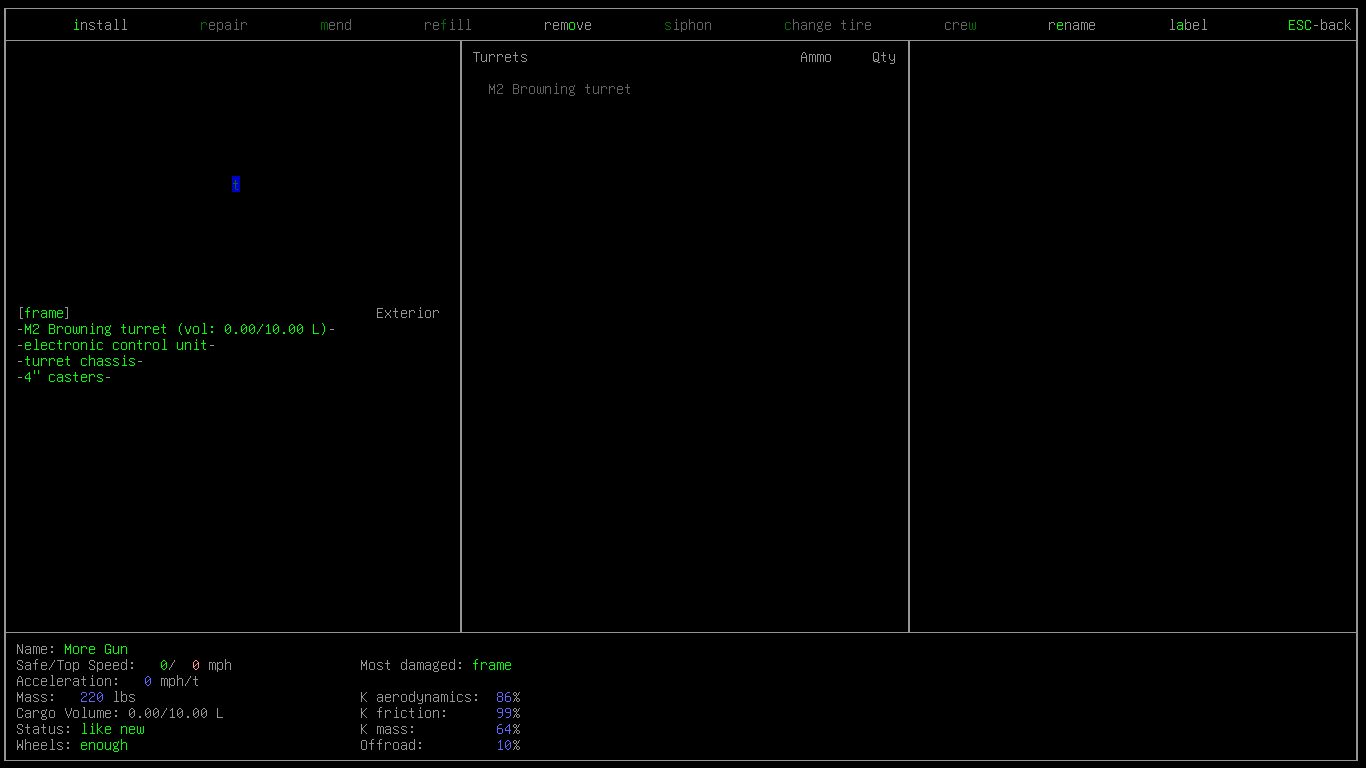Select the 4" casters part

[x=64, y=377]
